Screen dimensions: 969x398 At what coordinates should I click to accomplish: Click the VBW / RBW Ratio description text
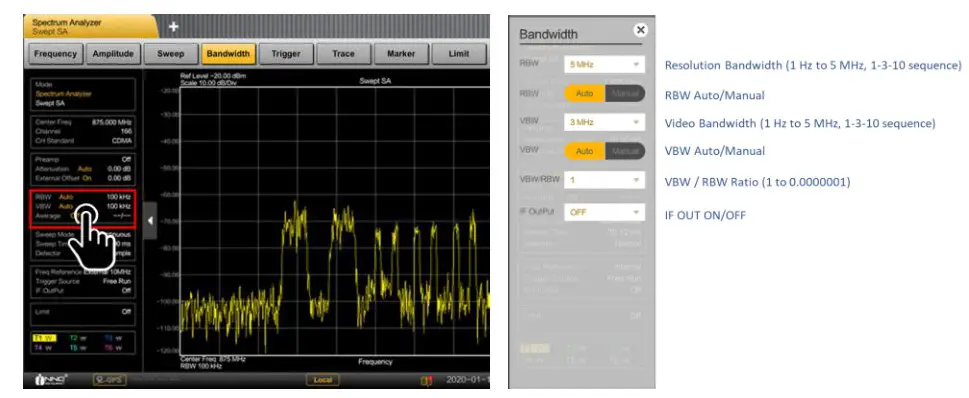(757, 182)
